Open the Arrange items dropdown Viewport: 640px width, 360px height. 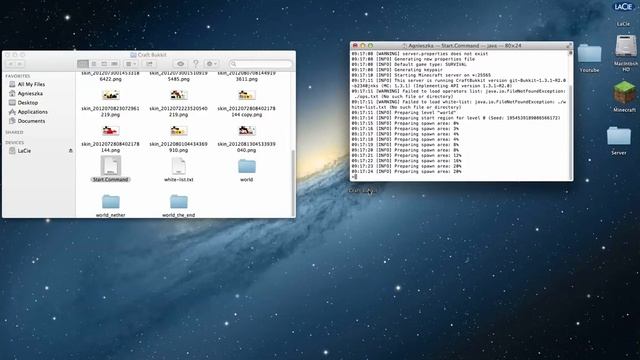click(x=131, y=64)
